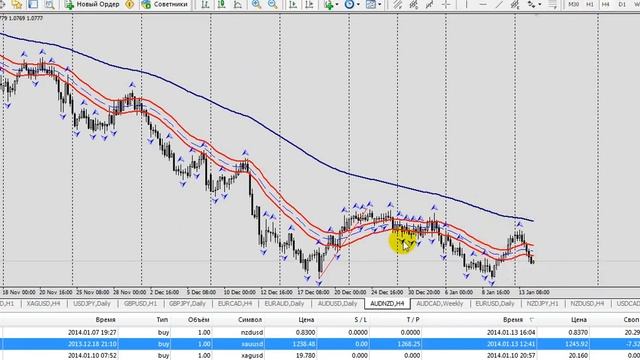640x360 pixels.
Task: Switch to the AUDUSD,Daily chart tab
Action: 338,304
